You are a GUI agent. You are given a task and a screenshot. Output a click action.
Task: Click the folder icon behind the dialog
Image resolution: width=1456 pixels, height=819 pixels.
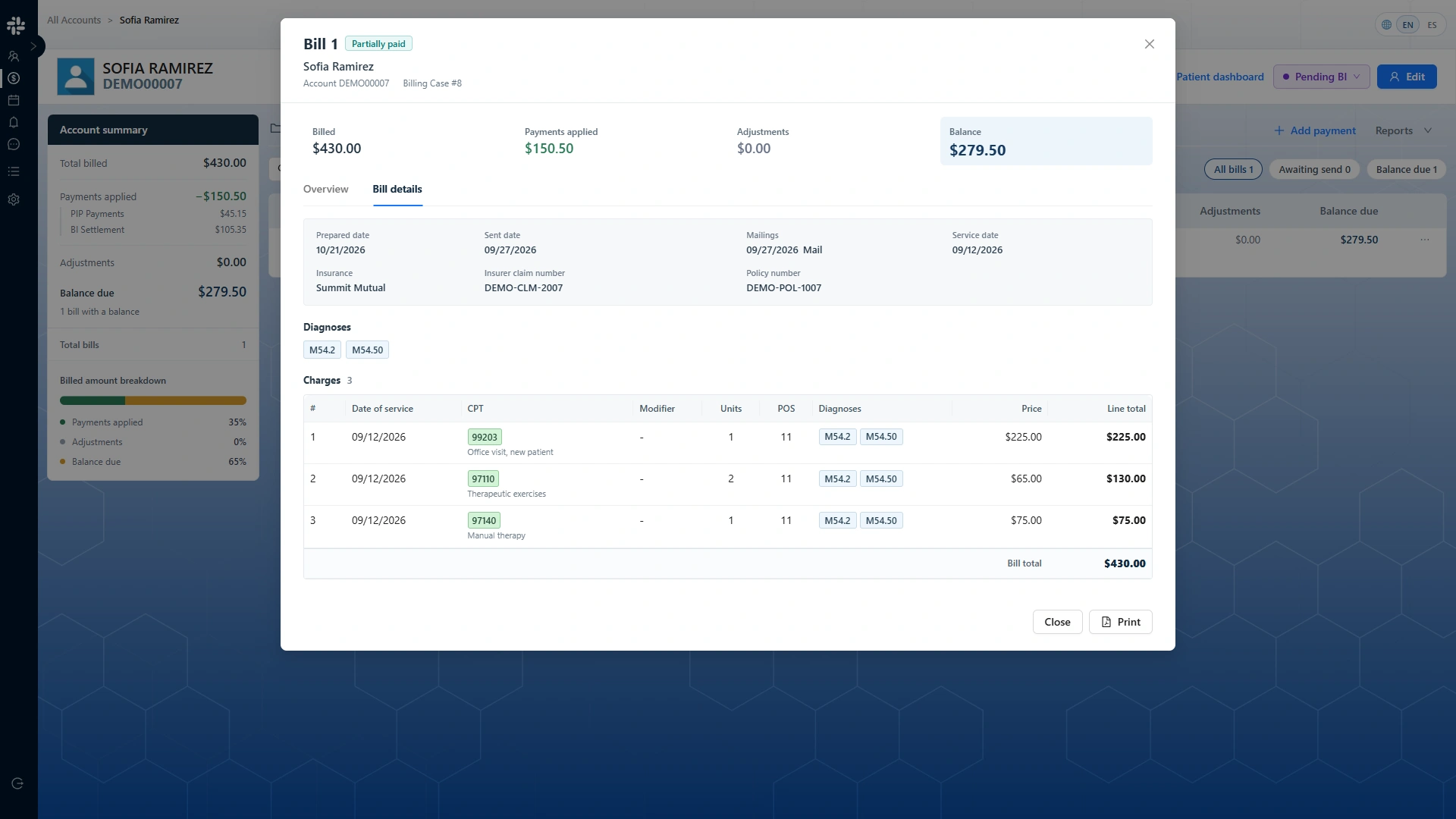275,128
